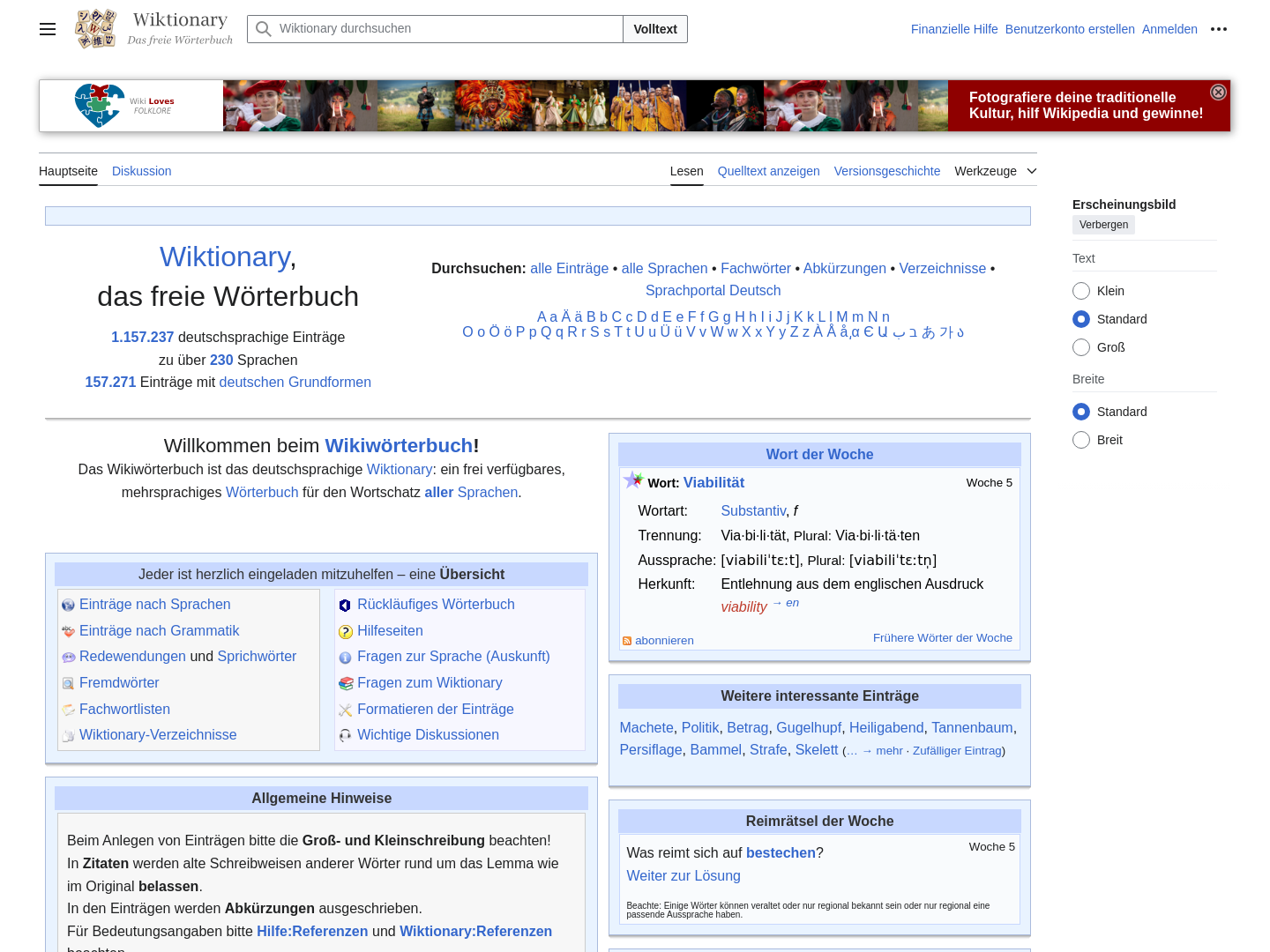The height and width of the screenshot is (952, 1270).
Task: Expand the Werkzeuge dropdown
Action: coord(996,171)
